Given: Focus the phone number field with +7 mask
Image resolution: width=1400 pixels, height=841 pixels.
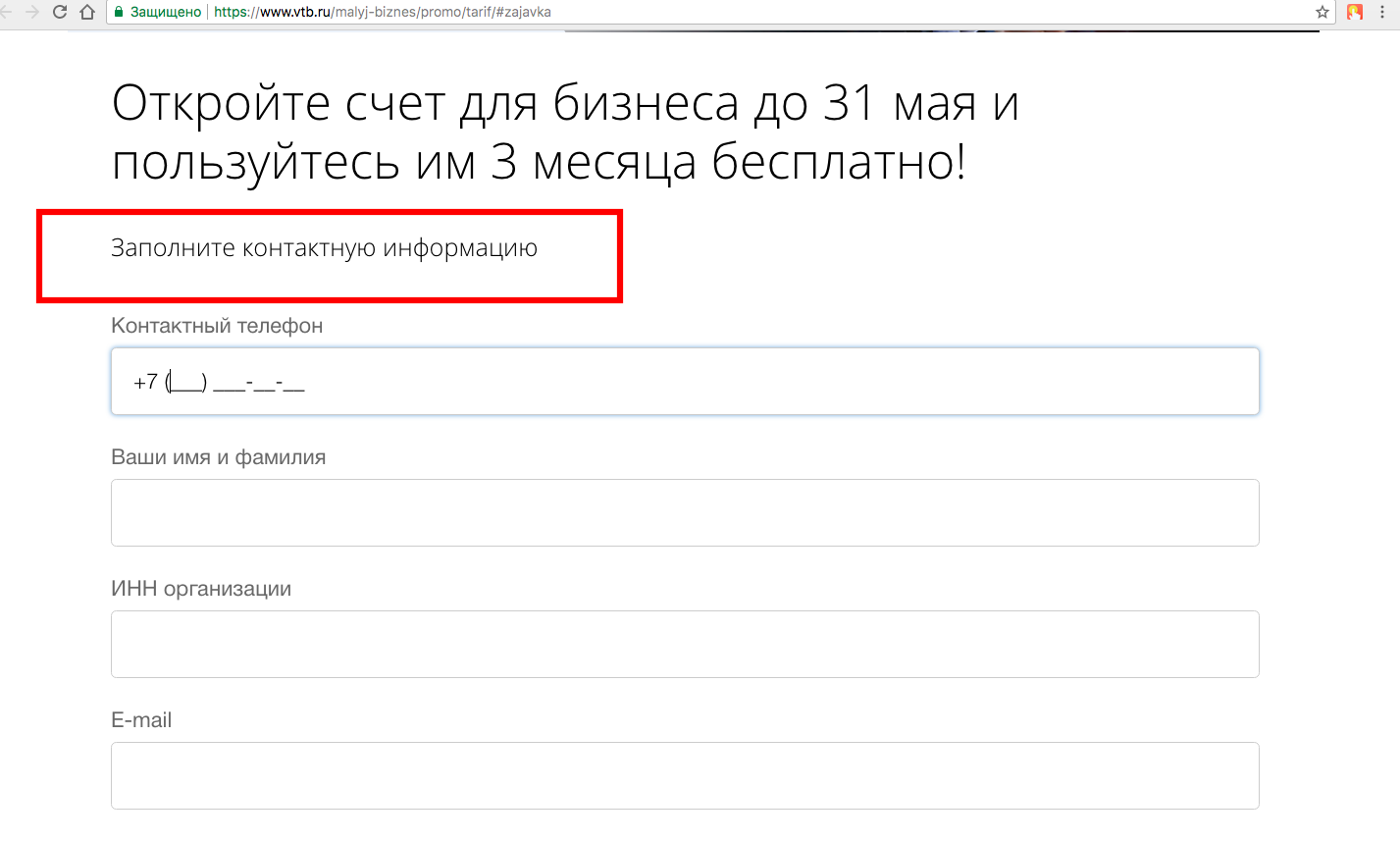Looking at the screenshot, I should (x=684, y=382).
